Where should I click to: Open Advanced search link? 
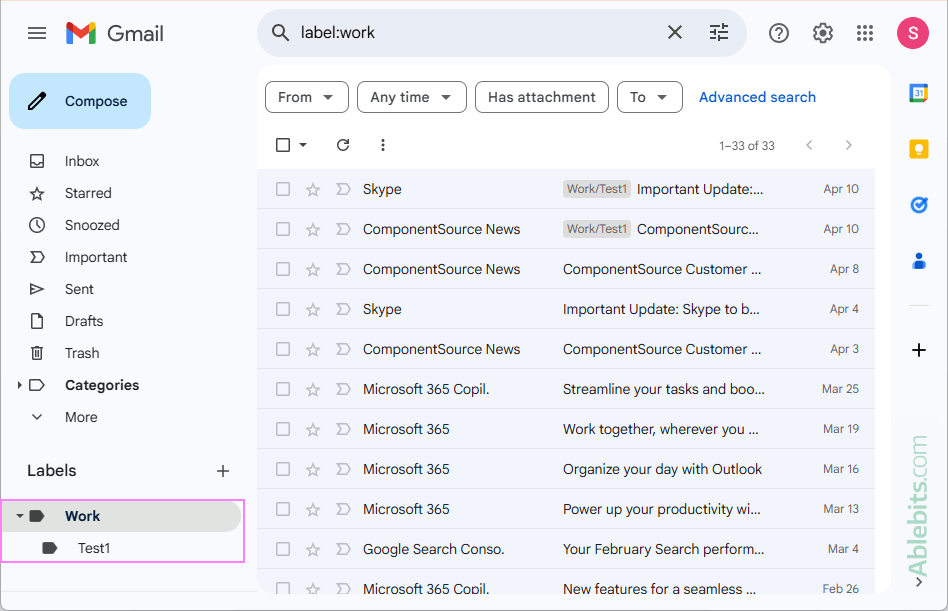click(x=757, y=97)
